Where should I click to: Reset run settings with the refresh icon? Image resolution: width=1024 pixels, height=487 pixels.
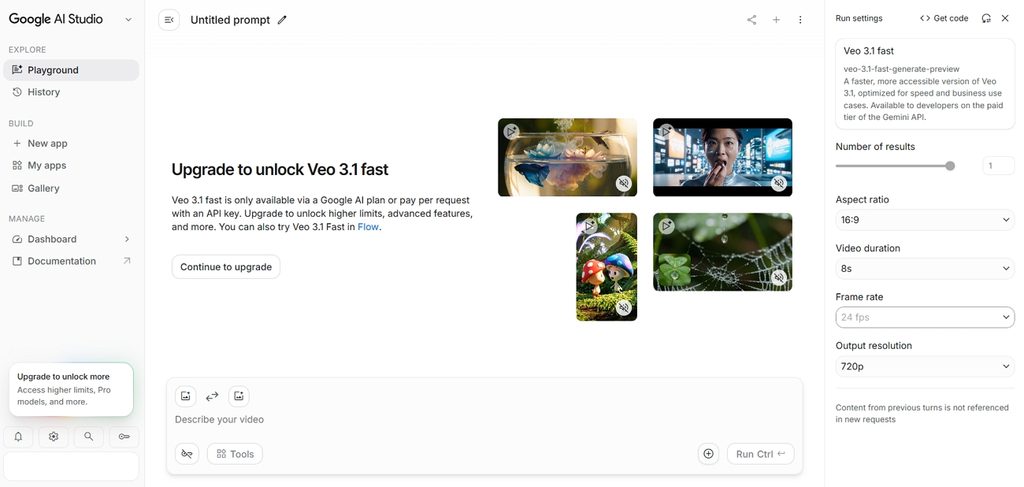(986, 18)
